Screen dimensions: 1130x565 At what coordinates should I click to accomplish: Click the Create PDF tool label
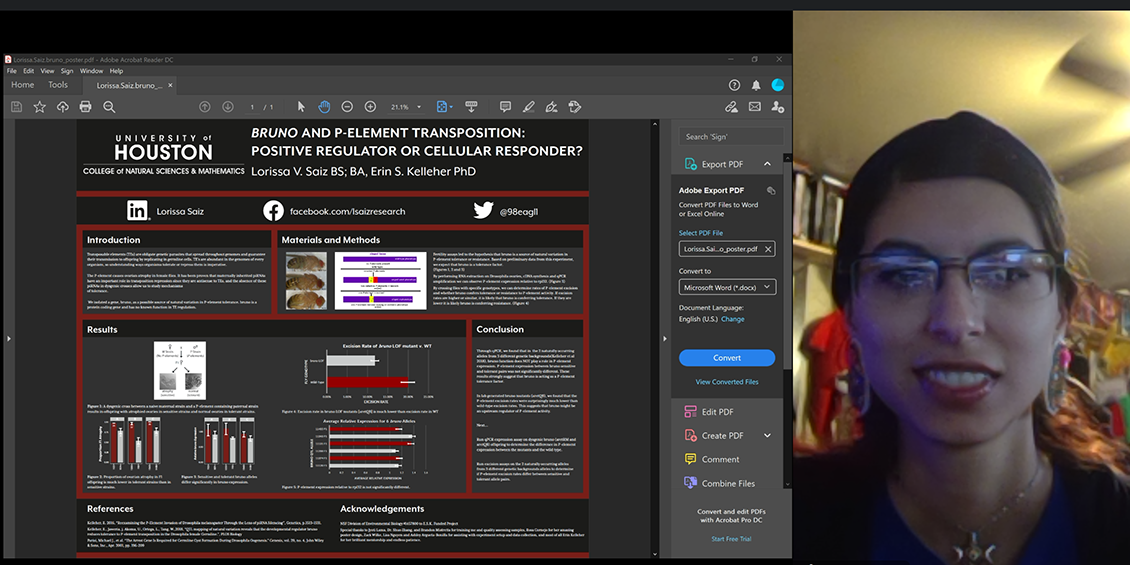click(x=722, y=436)
